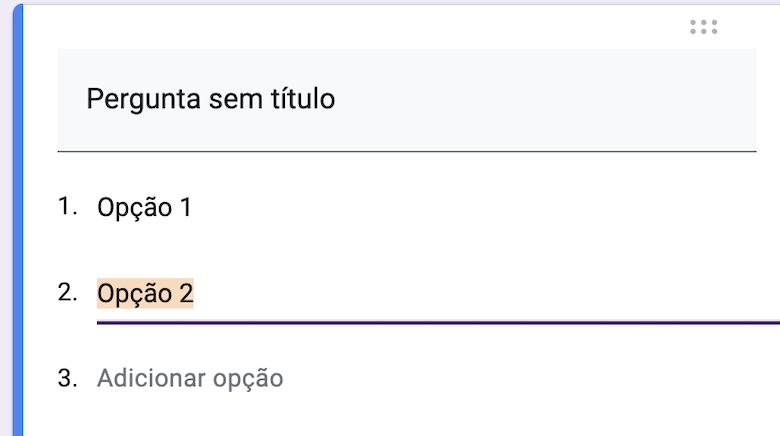This screenshot has width=780, height=436.
Task: Click the number '2.' list marker
Action: tap(68, 292)
